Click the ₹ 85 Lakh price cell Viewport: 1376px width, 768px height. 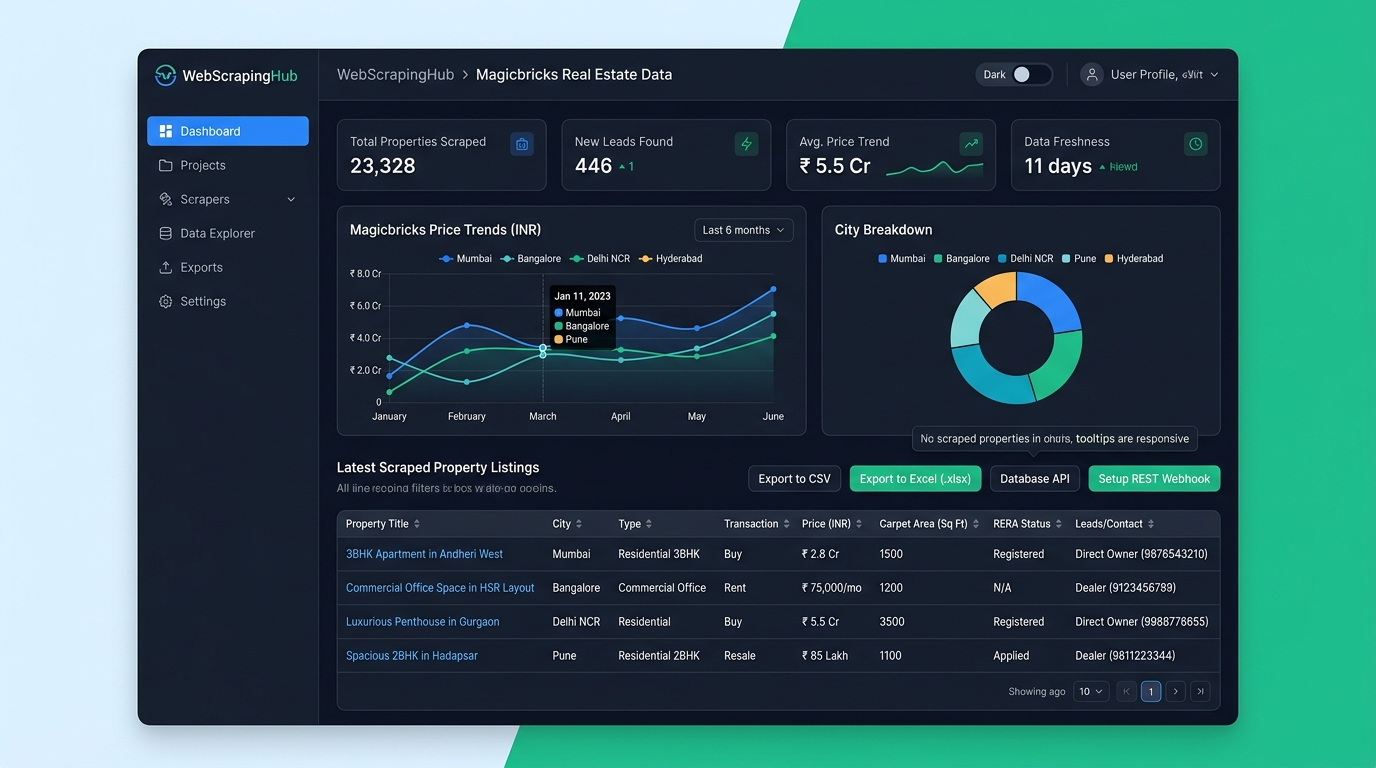[825, 656]
